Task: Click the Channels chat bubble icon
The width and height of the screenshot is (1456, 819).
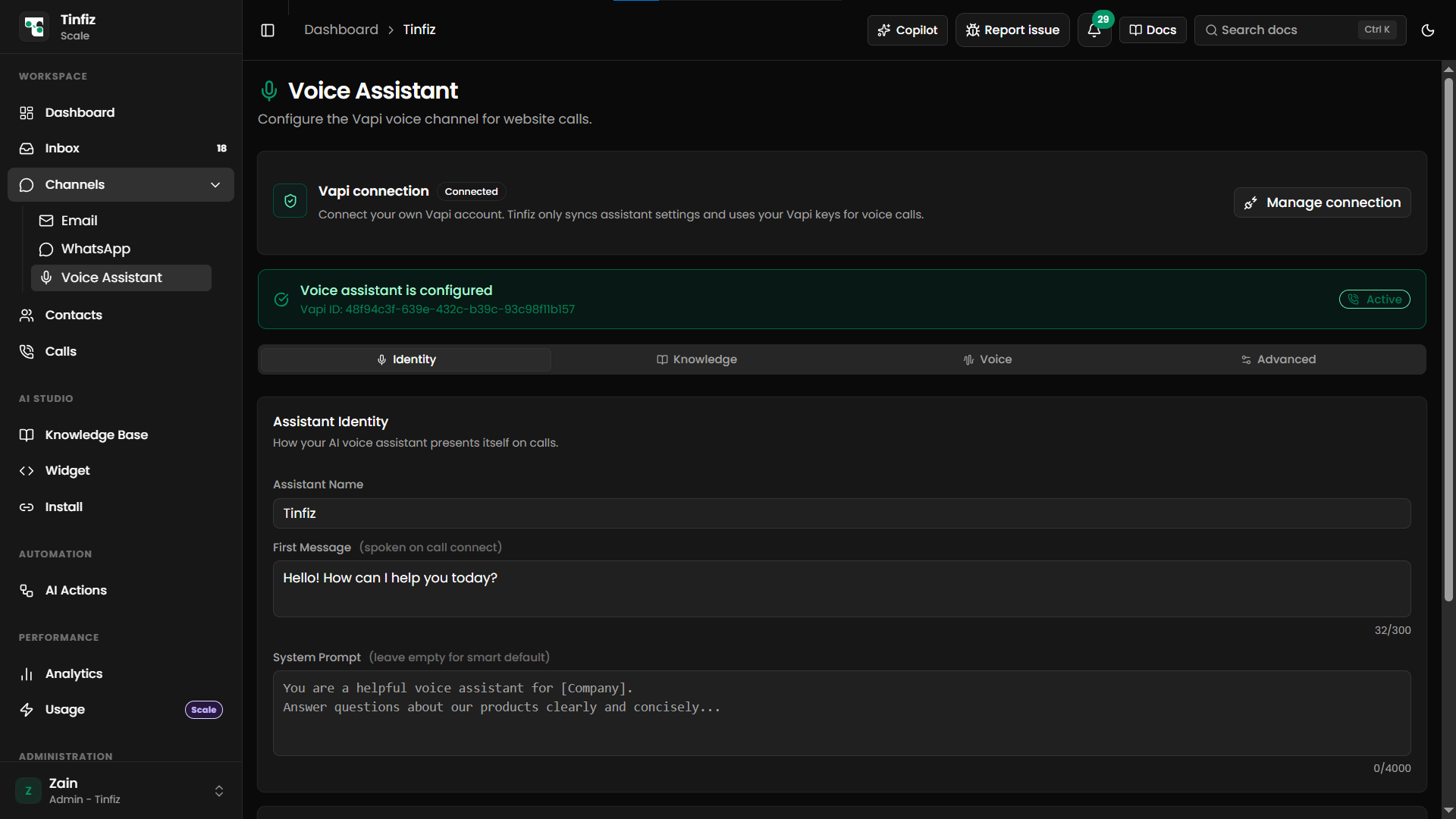Action: (x=27, y=185)
